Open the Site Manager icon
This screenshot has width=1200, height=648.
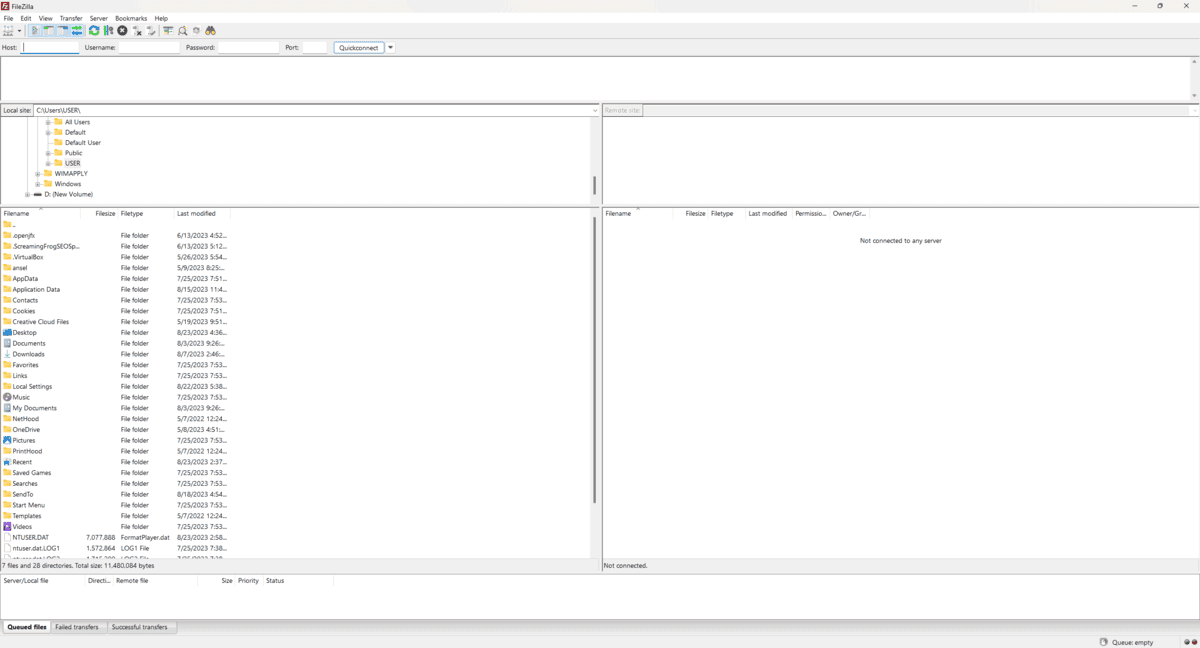tap(8, 31)
